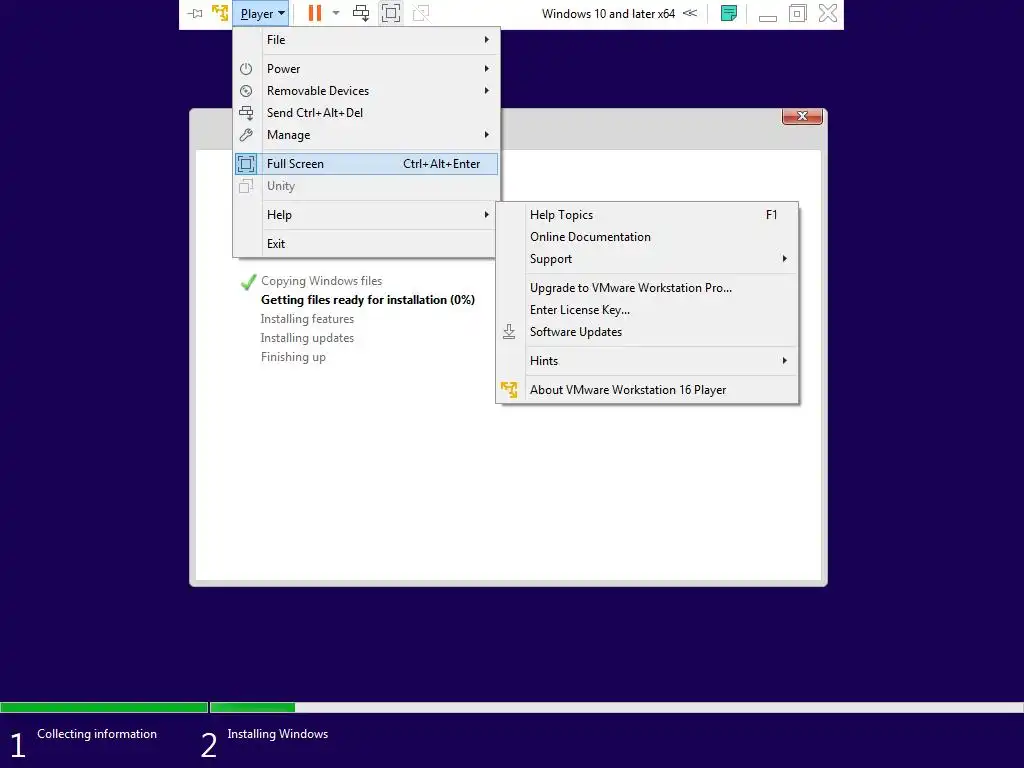Click the Help menu item
1024x768 pixels.
[x=366, y=215]
